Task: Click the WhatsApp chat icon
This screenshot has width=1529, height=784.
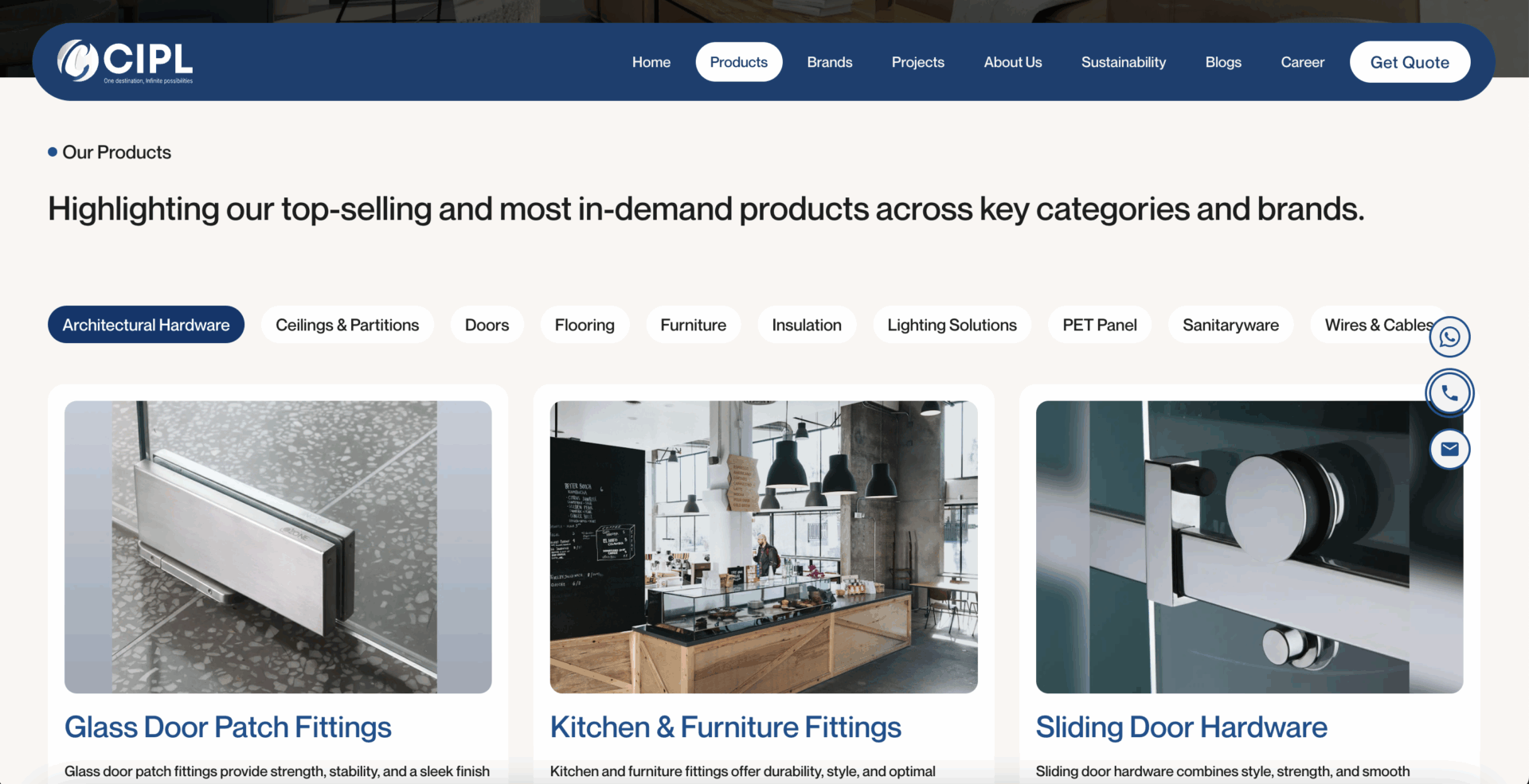Action: click(1449, 337)
